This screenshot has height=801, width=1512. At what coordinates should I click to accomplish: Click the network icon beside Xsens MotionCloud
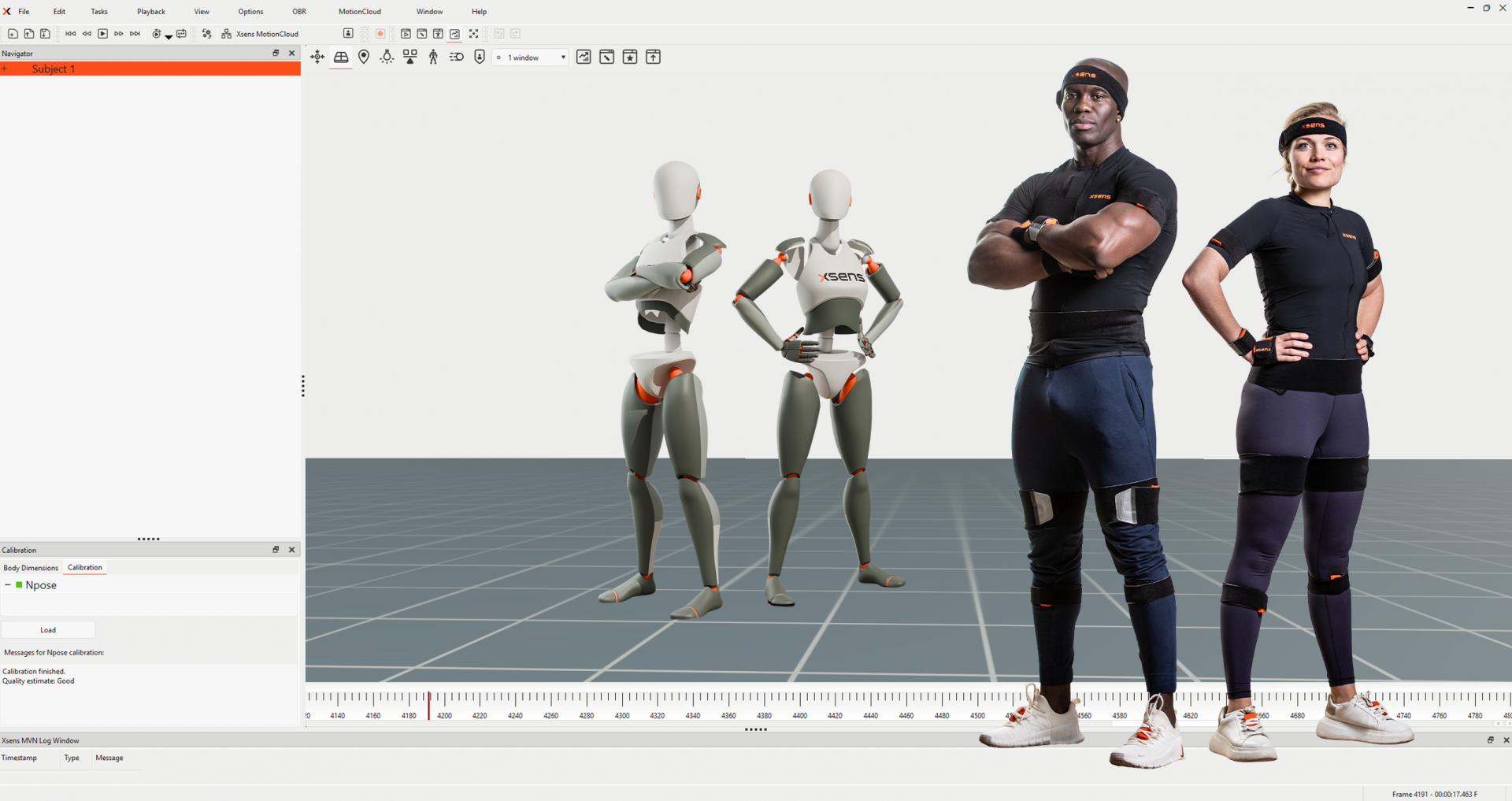[226, 34]
